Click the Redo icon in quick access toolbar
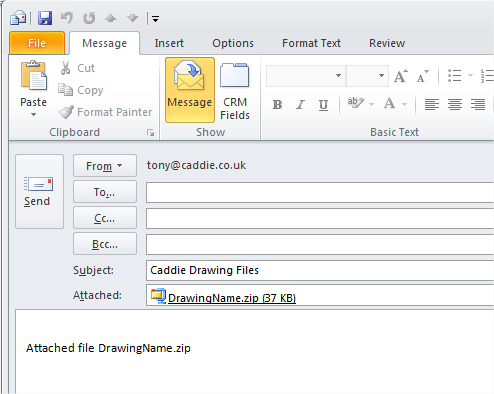 point(89,18)
